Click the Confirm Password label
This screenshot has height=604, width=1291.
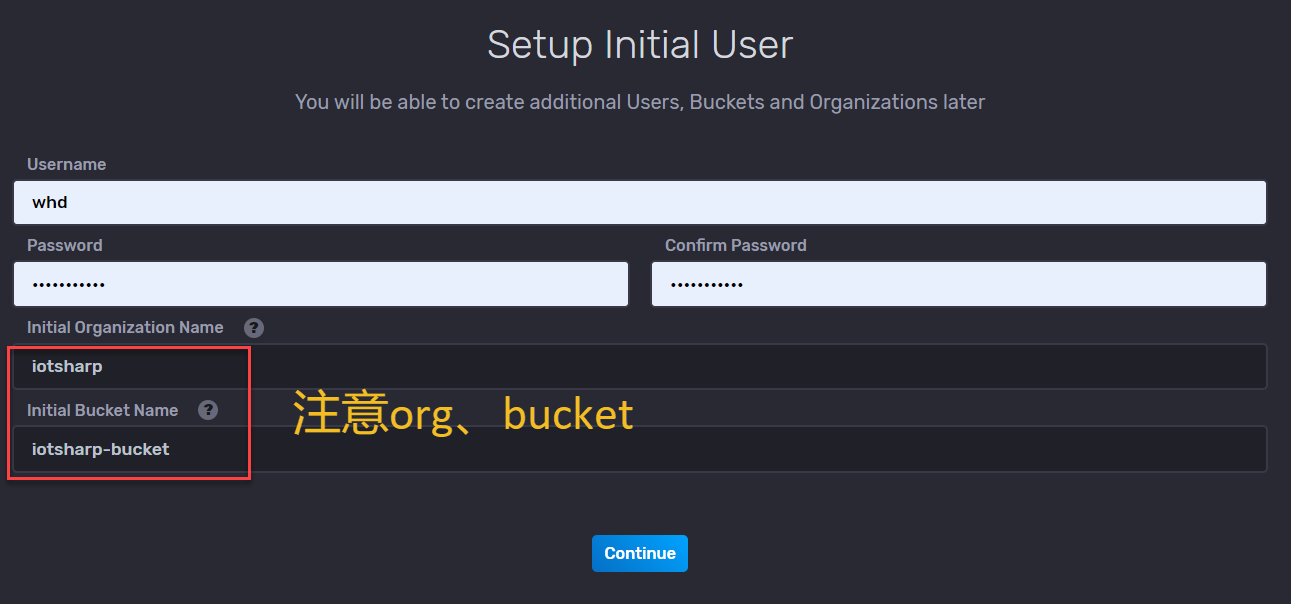click(x=736, y=245)
